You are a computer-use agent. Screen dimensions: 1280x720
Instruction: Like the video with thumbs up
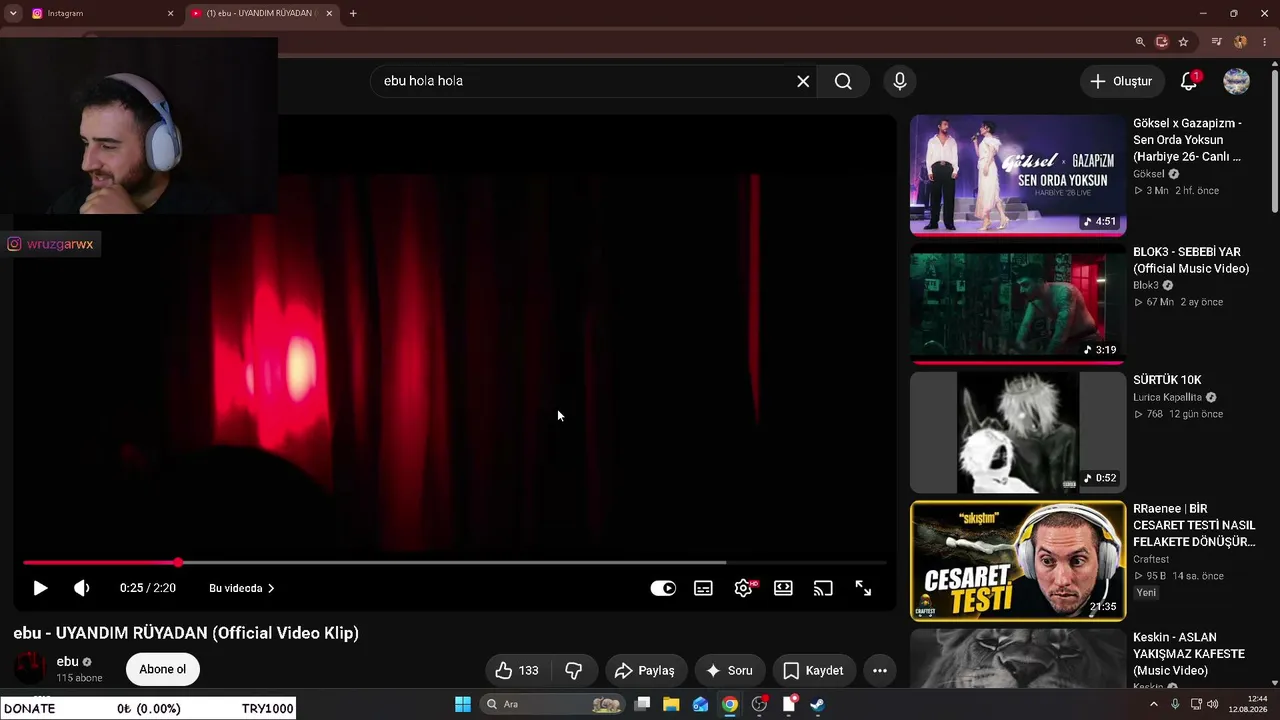pyautogui.click(x=517, y=670)
